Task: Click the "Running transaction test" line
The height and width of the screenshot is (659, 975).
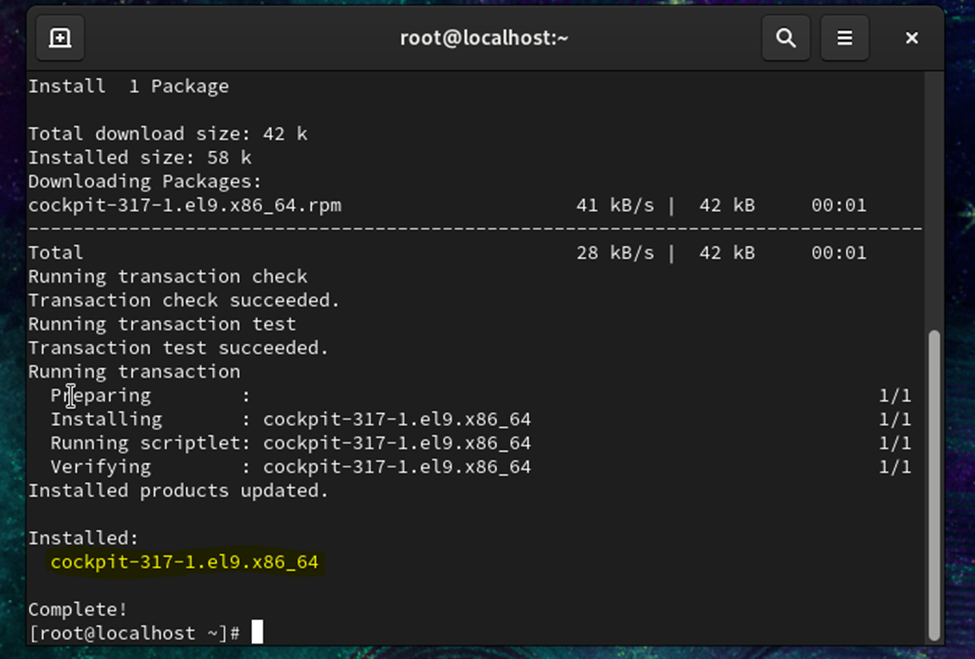Action: [x=162, y=324]
